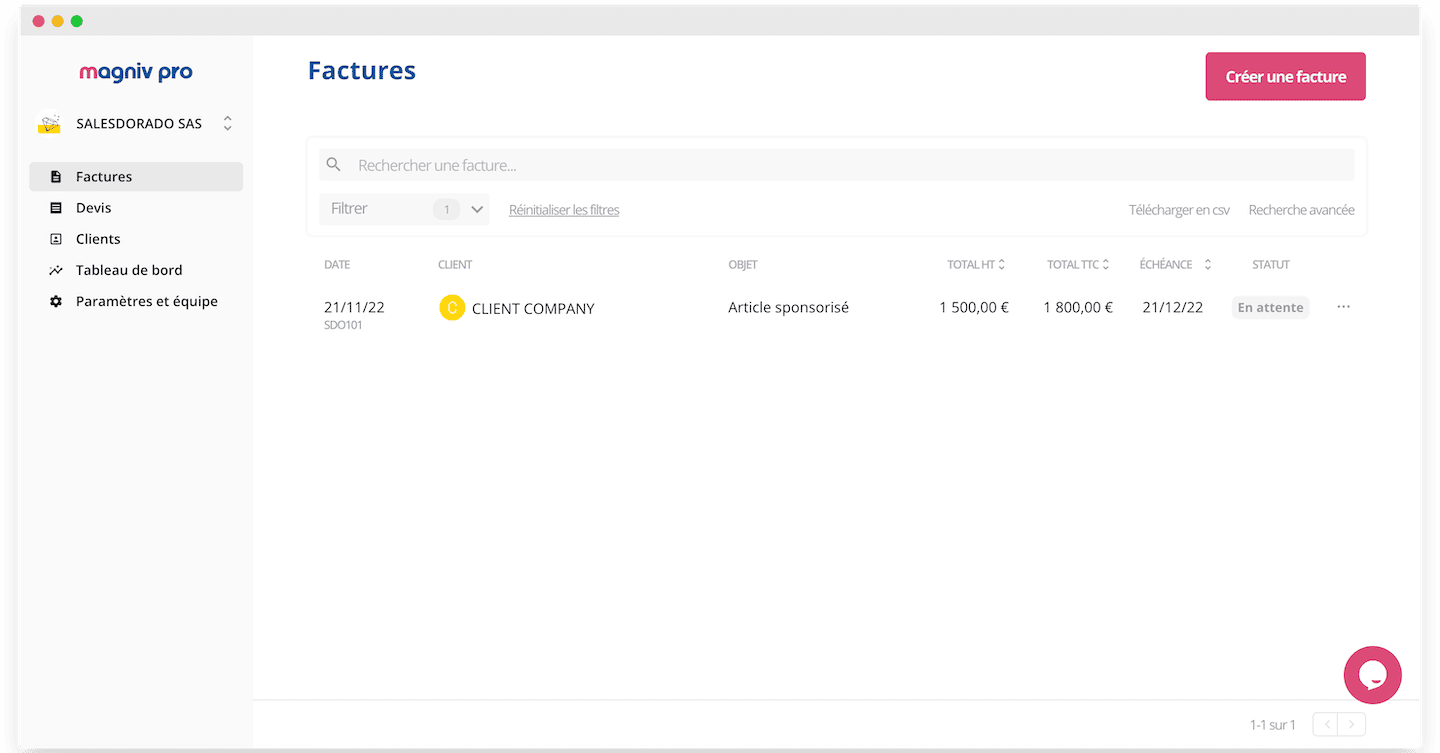Open Recherche avancée
1440x753 pixels.
[1301, 210]
